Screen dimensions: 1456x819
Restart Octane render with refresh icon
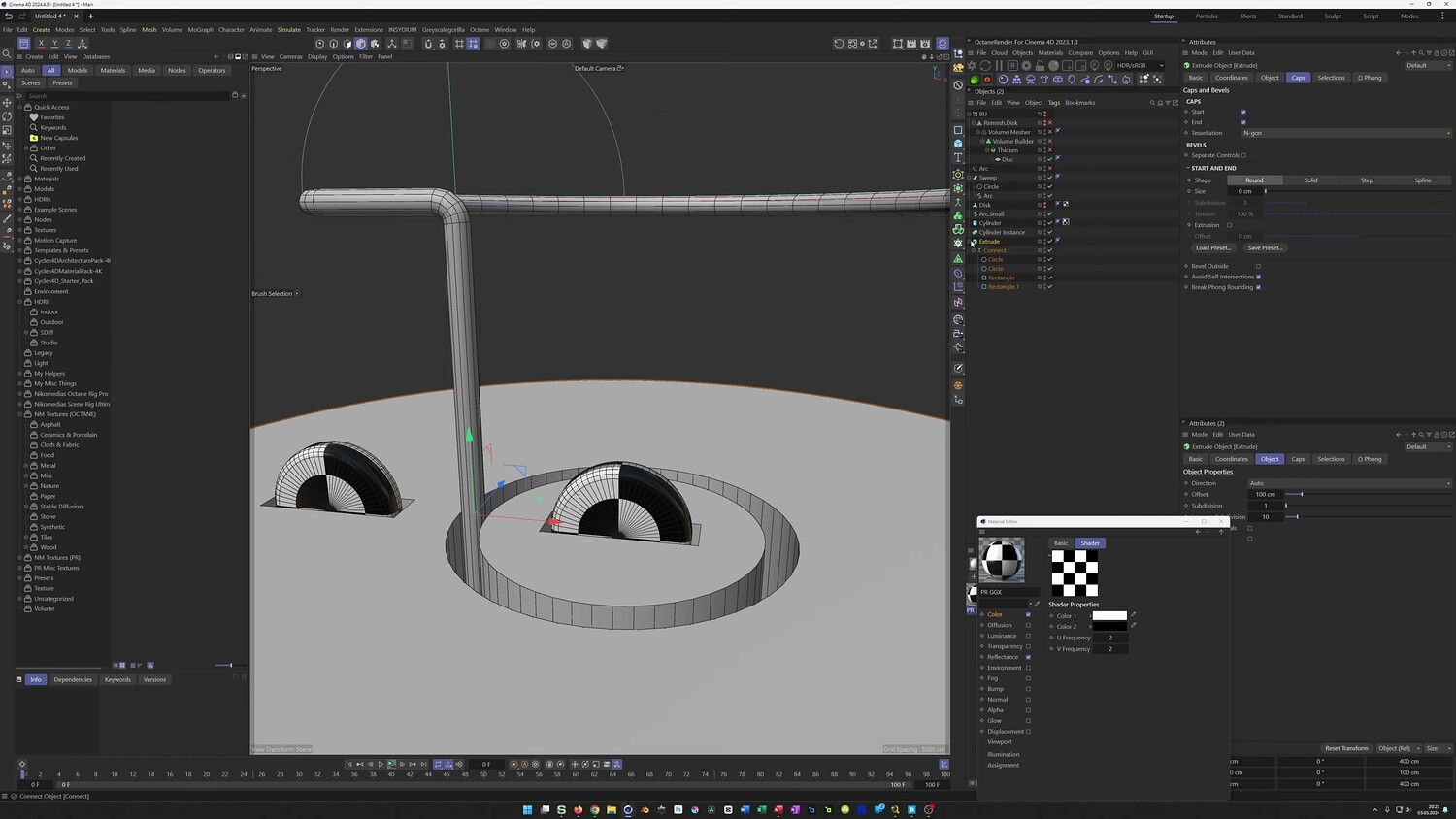pyautogui.click(x=986, y=66)
